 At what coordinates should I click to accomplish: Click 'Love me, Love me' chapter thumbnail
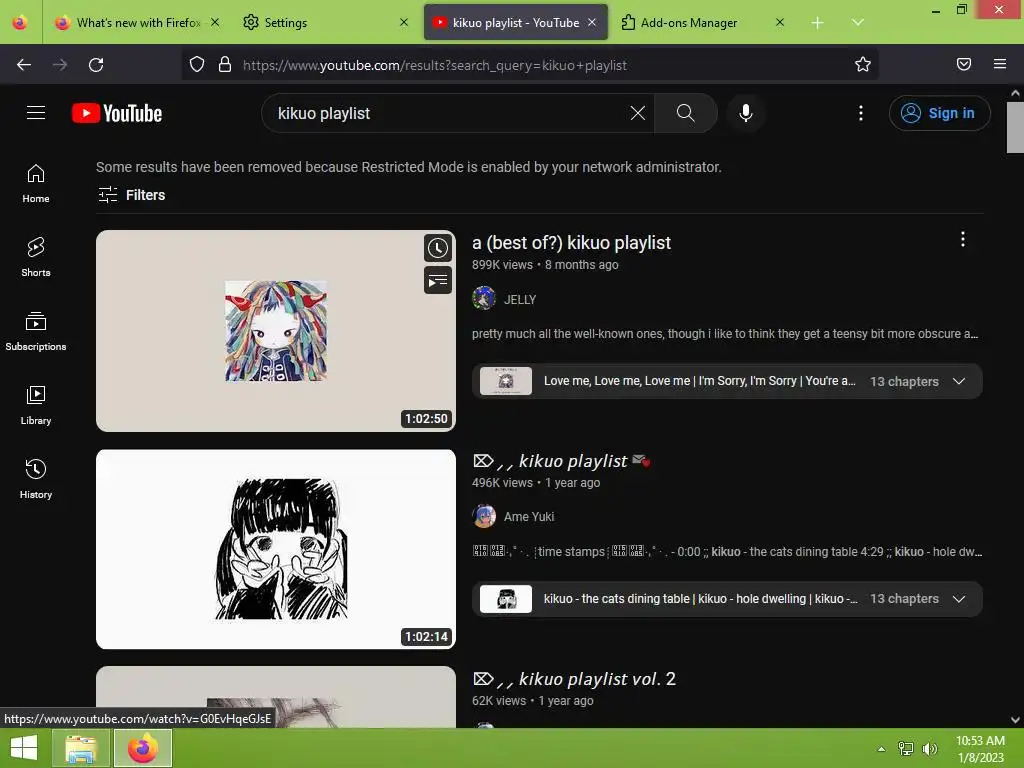[505, 381]
